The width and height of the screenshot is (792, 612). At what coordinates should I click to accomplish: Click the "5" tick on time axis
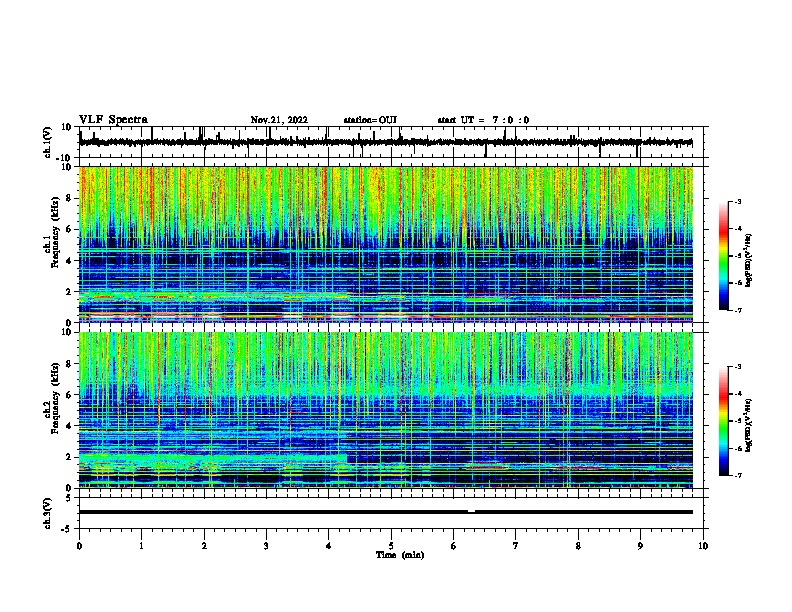tap(391, 546)
